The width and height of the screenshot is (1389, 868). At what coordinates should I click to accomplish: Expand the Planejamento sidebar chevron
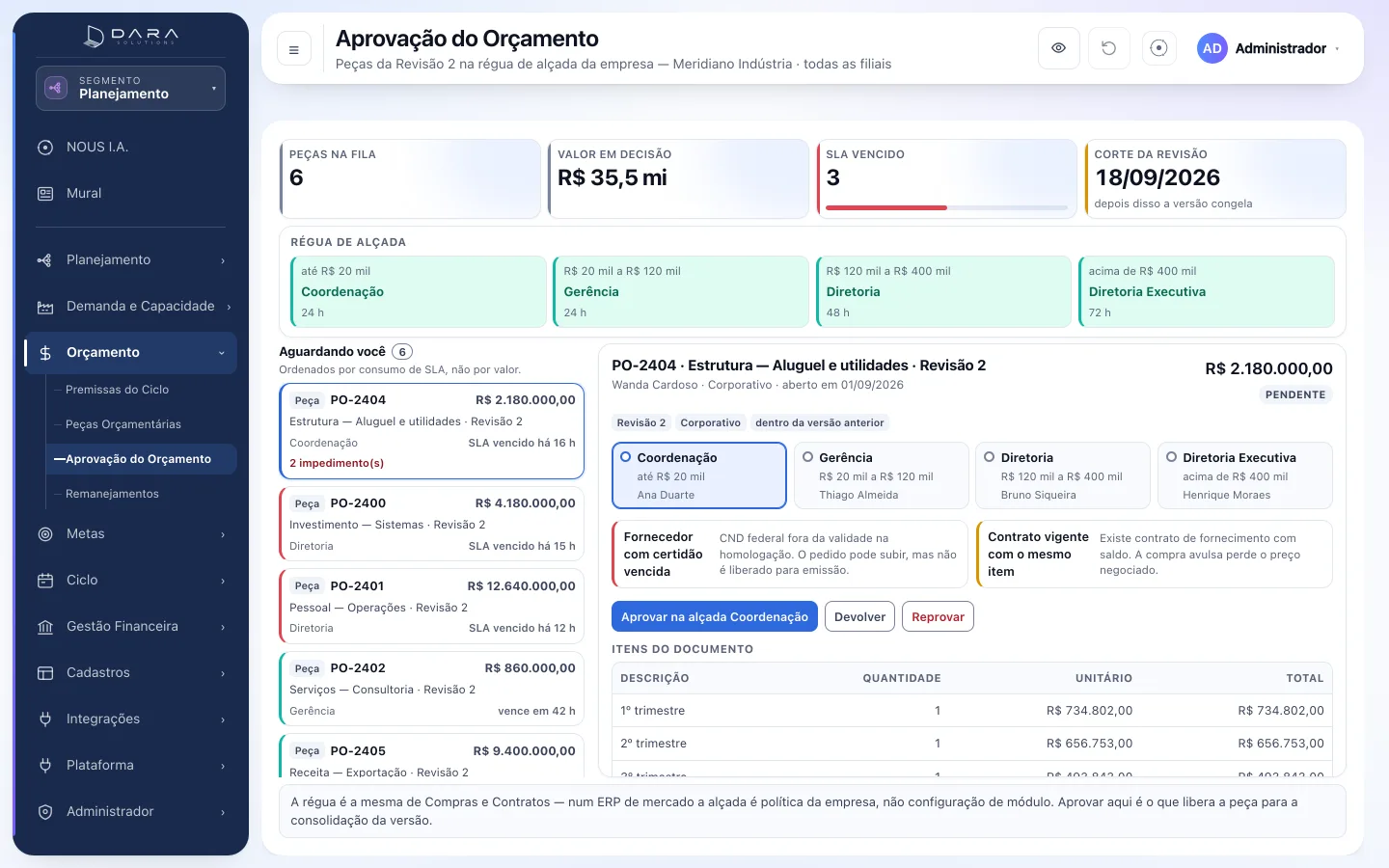tap(223, 260)
